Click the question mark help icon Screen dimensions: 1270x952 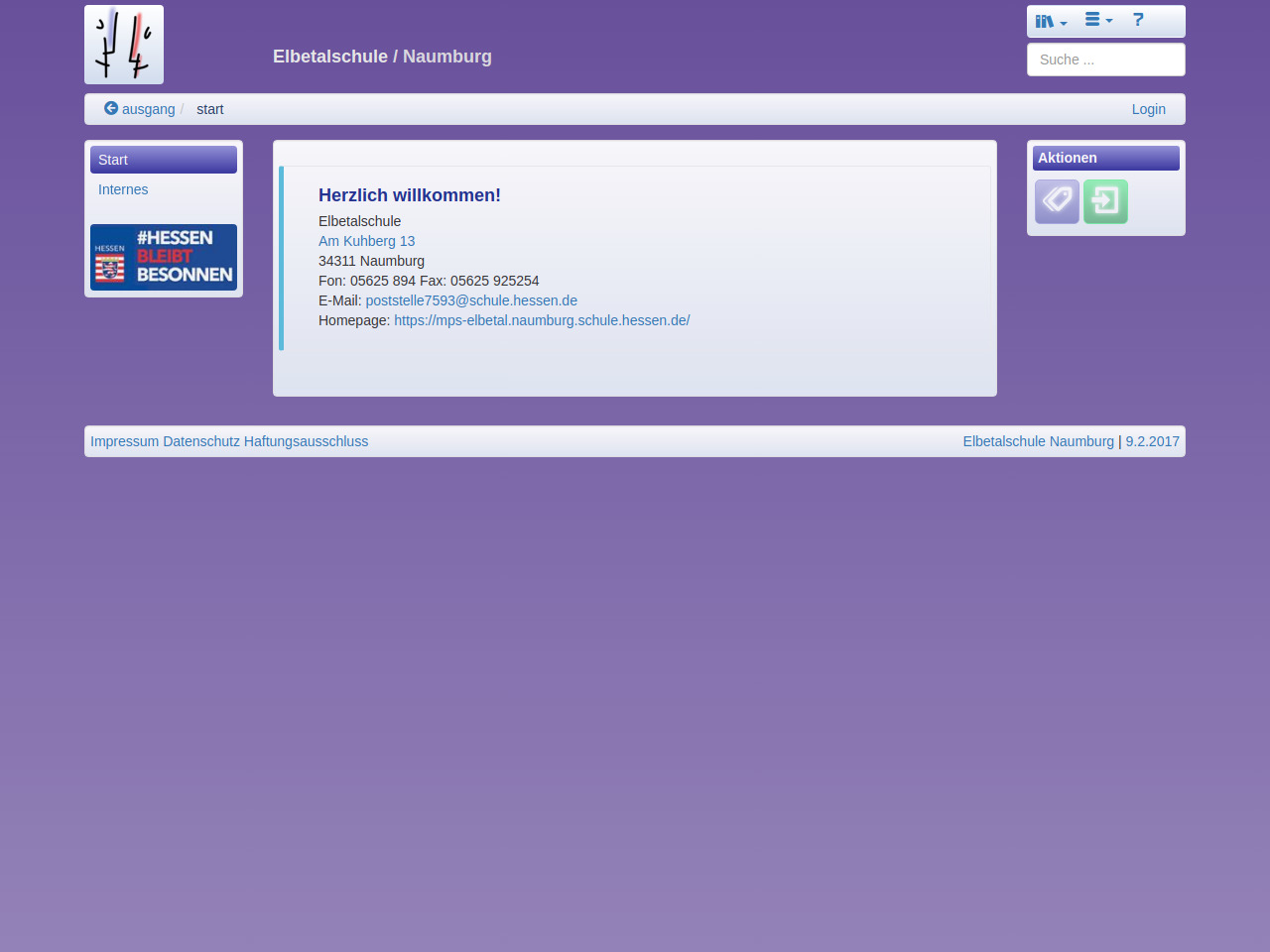point(1138,20)
